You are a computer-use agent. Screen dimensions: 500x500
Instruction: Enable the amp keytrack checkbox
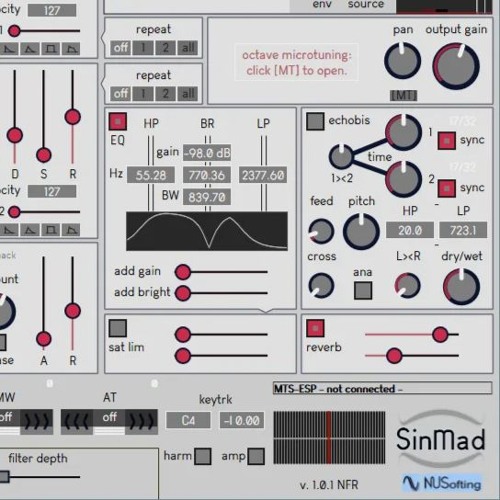pyautogui.click(x=256, y=456)
